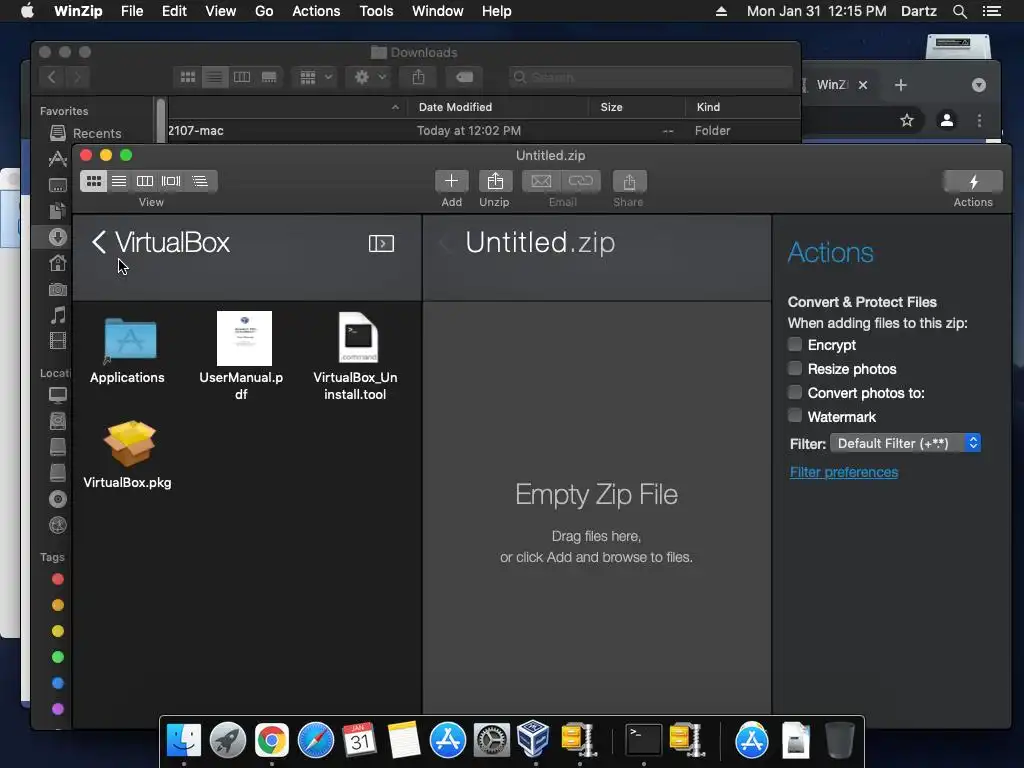1024x768 pixels.
Task: Open the File menu
Action: pos(132,11)
